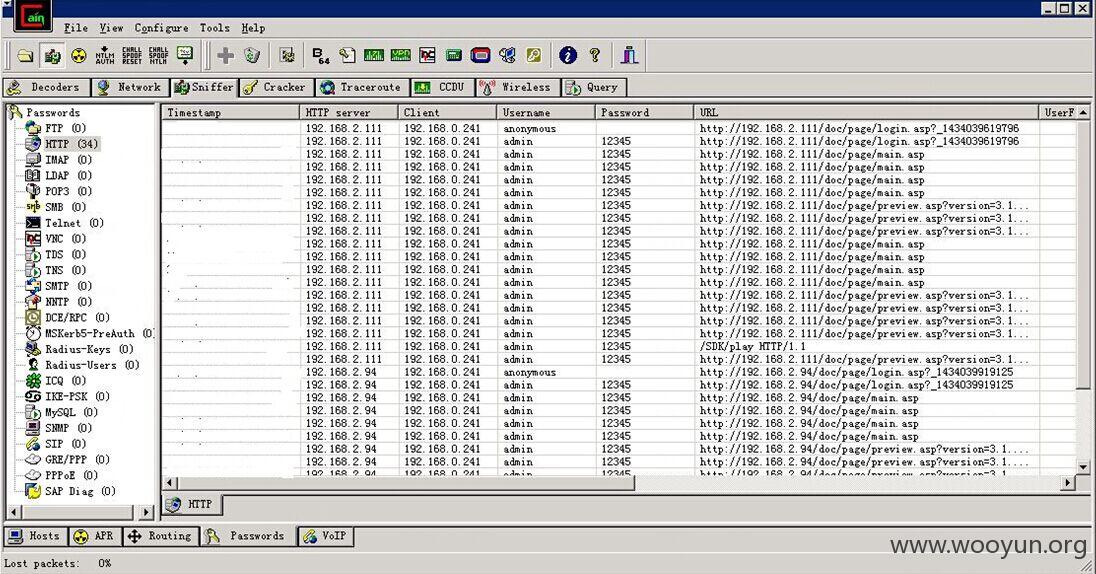Sort by the Timestamp column header
This screenshot has width=1096, height=574.
[231, 113]
